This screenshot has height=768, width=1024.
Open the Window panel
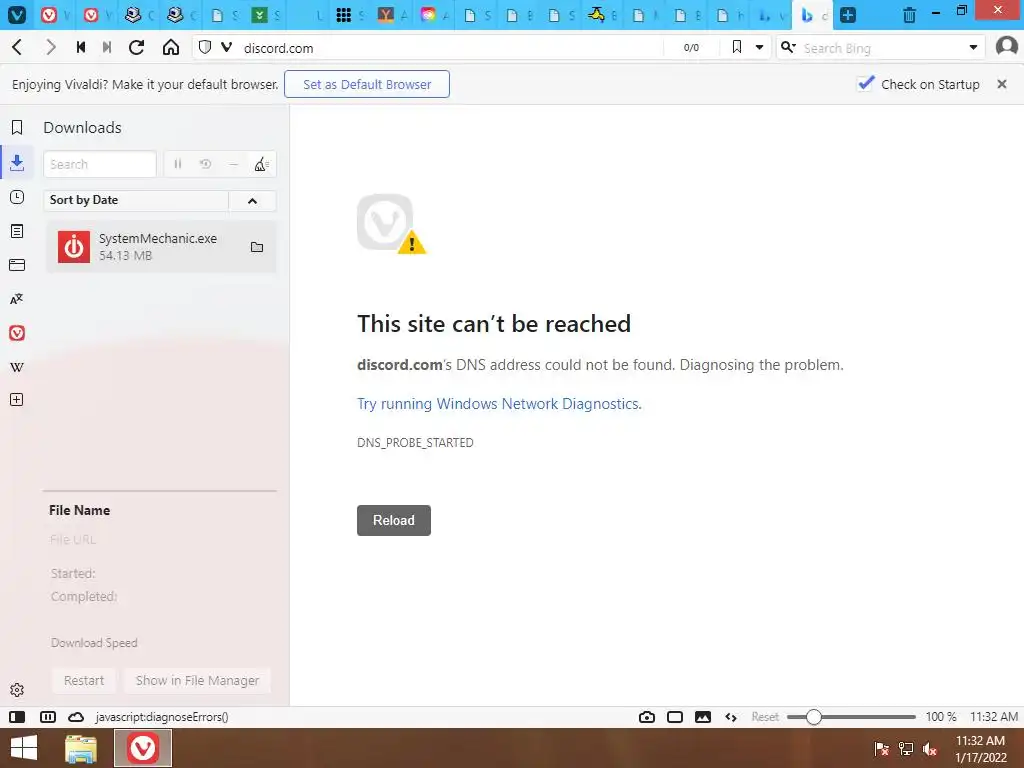coord(17,265)
